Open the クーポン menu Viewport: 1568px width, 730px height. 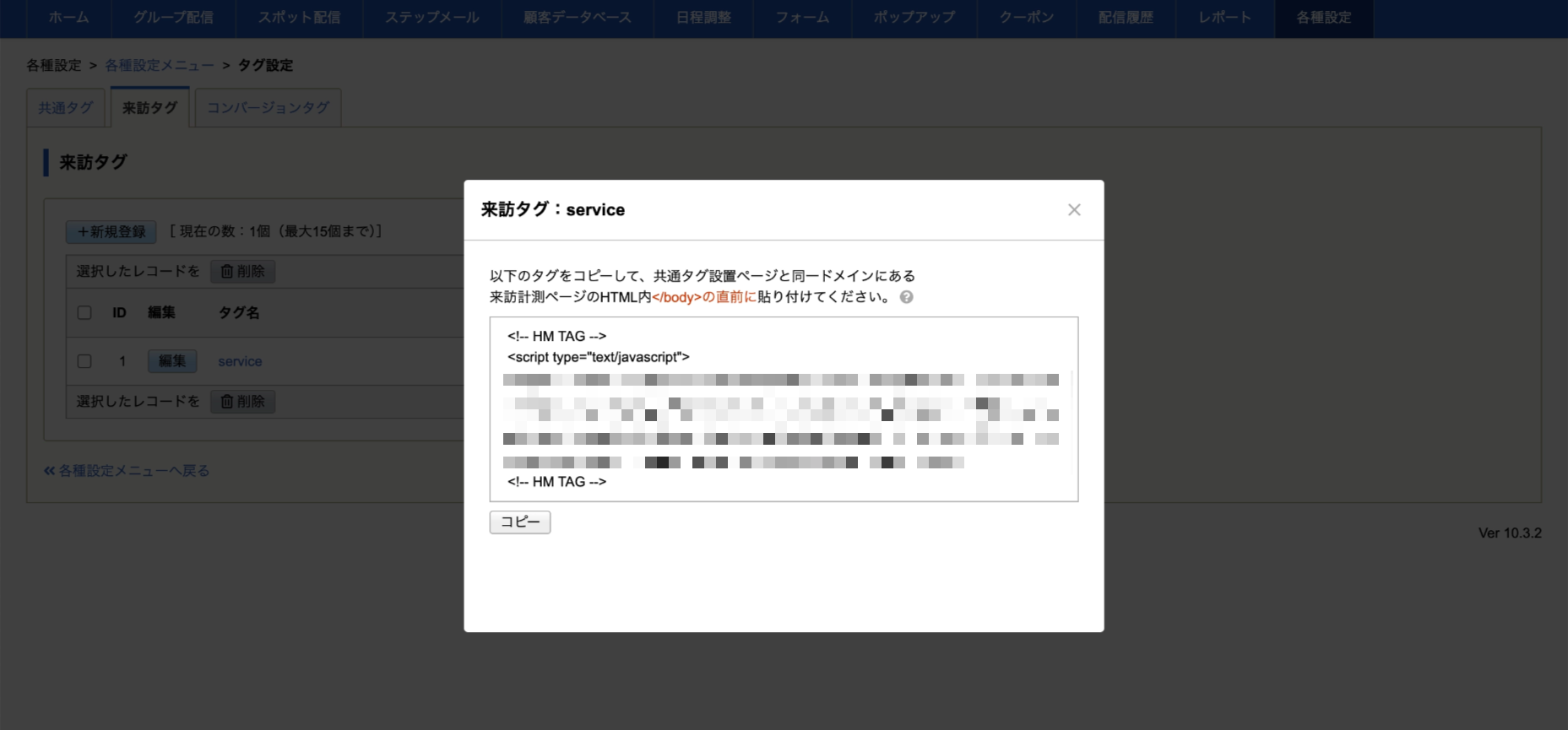point(1027,18)
